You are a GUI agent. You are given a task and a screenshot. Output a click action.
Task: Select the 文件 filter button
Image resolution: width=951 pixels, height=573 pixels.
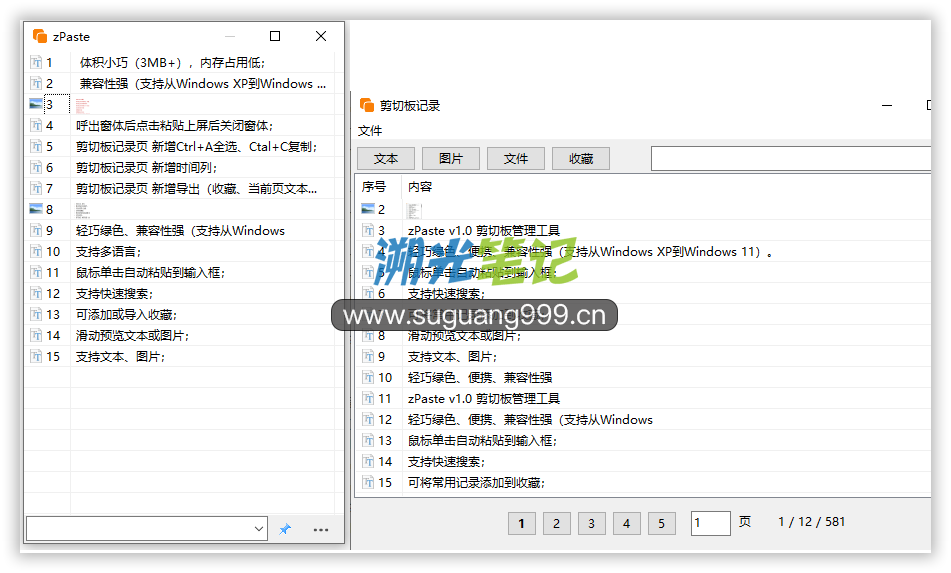(516, 159)
